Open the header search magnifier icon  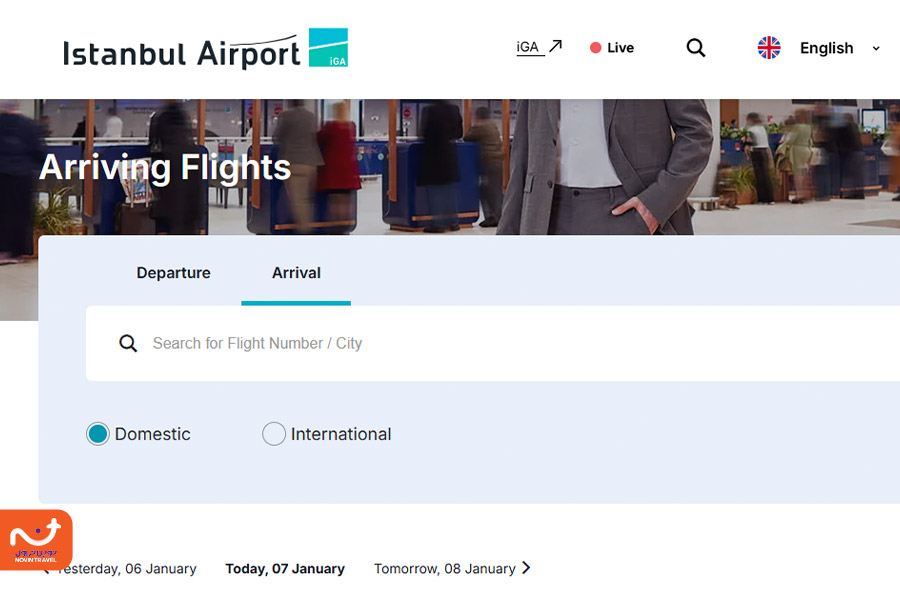696,48
